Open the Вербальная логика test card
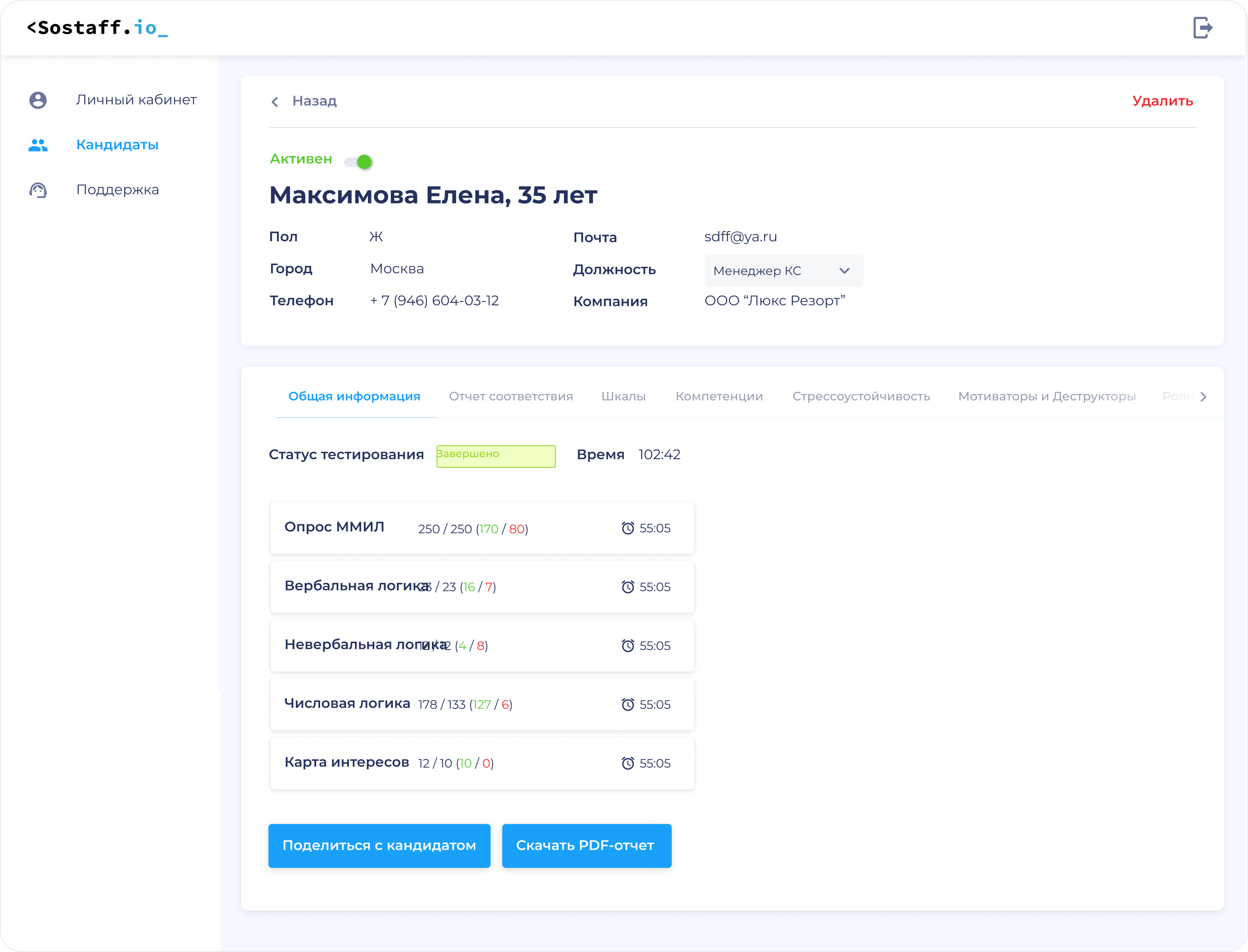 point(482,586)
